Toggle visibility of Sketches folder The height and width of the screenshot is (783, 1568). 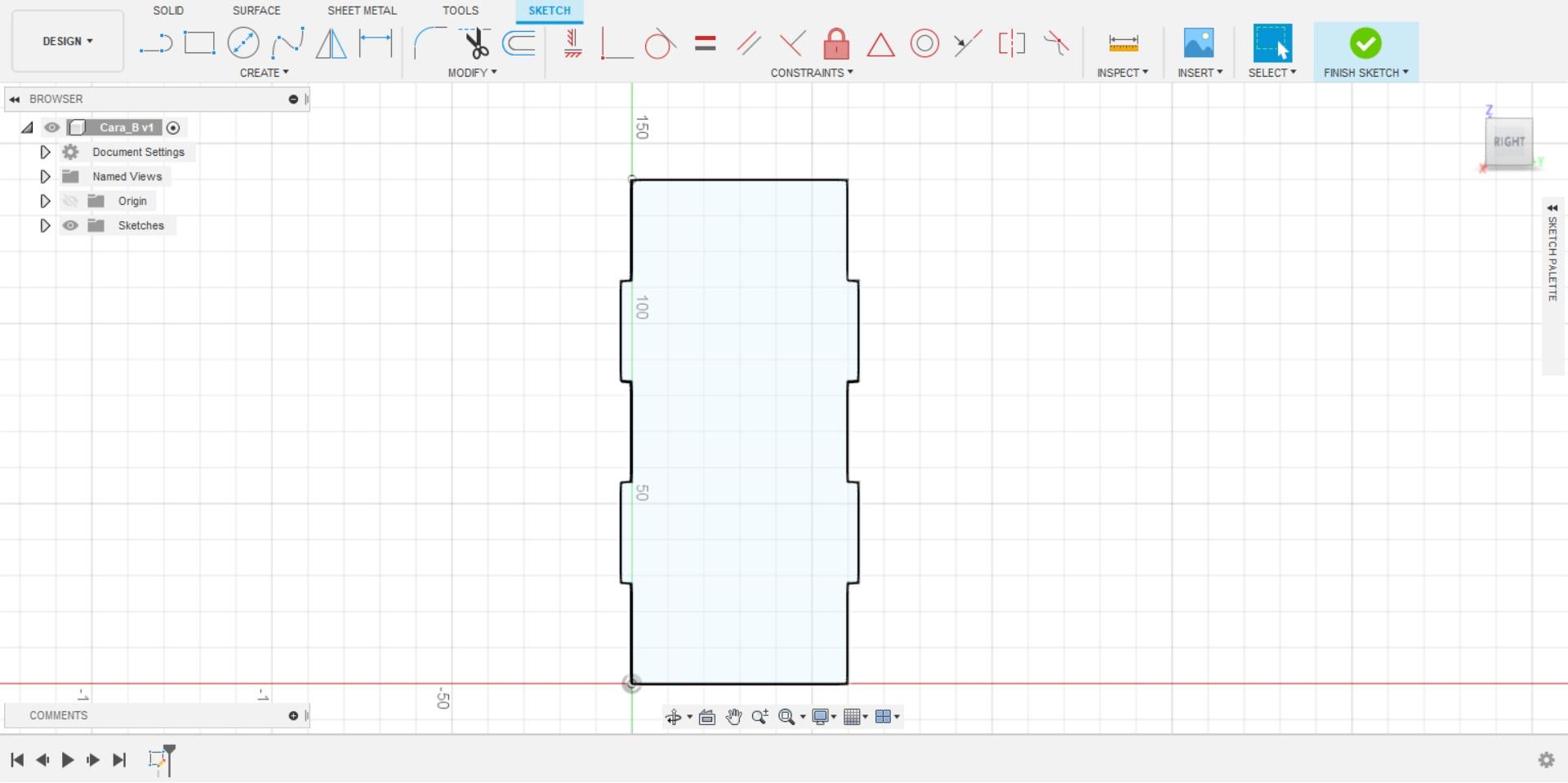[x=70, y=225]
